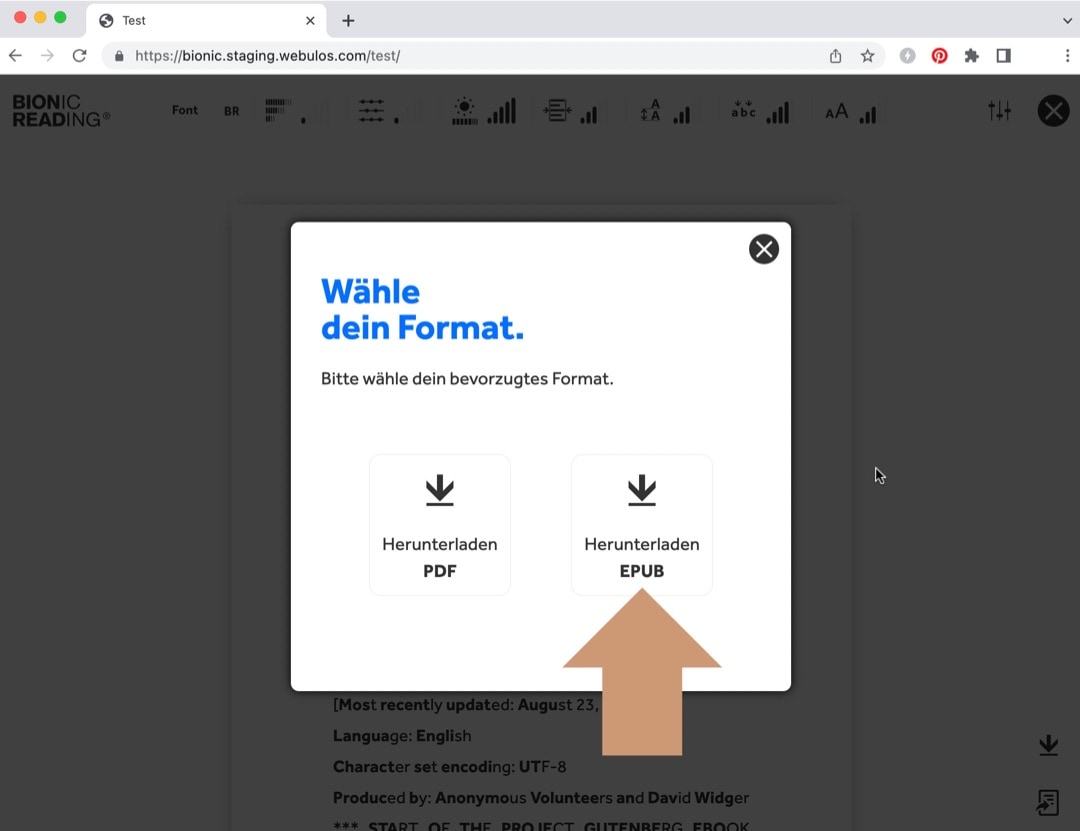Image resolution: width=1080 pixels, height=831 pixels.
Task: Close the format selection dialog
Action: (x=763, y=249)
